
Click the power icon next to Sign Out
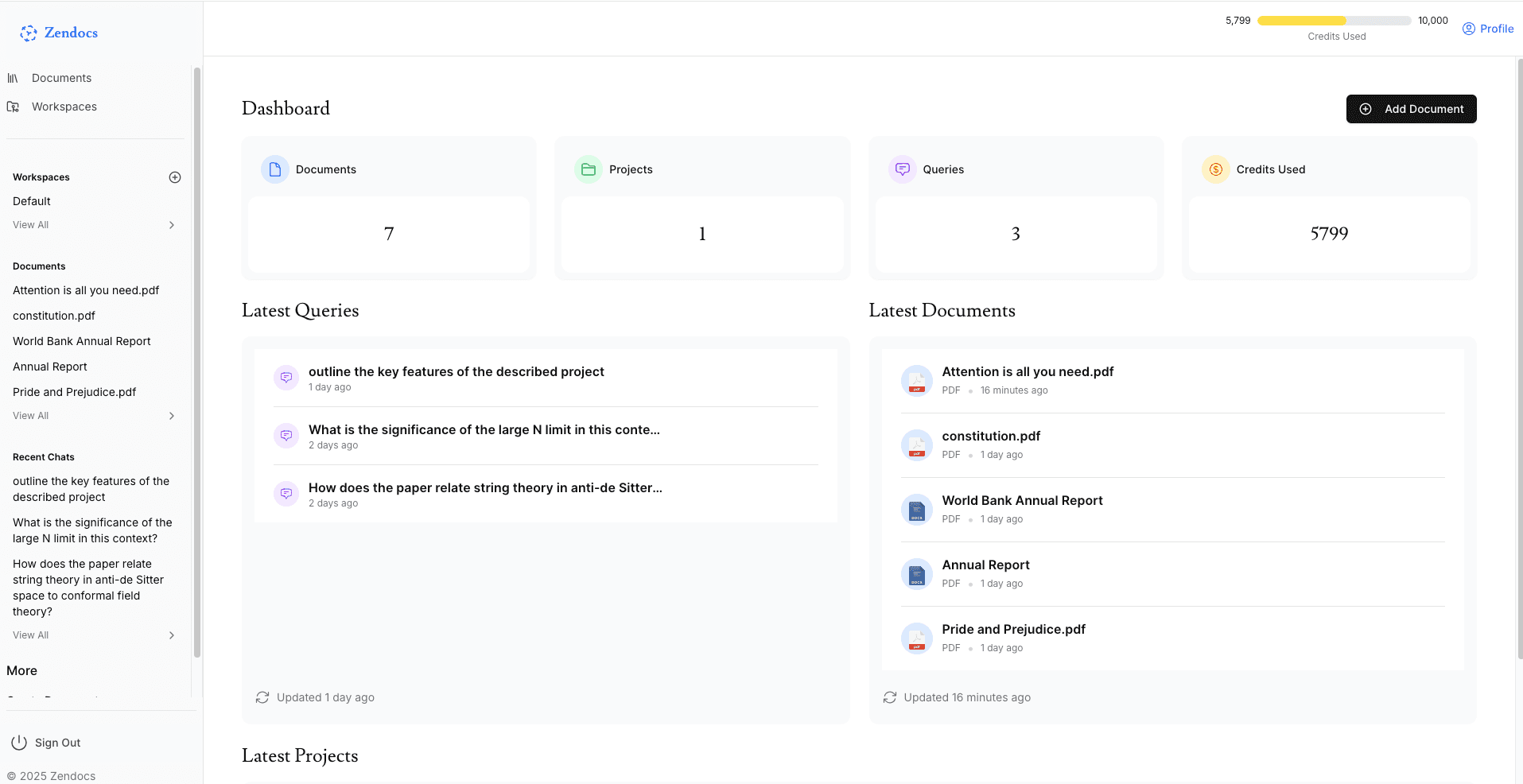click(18, 742)
